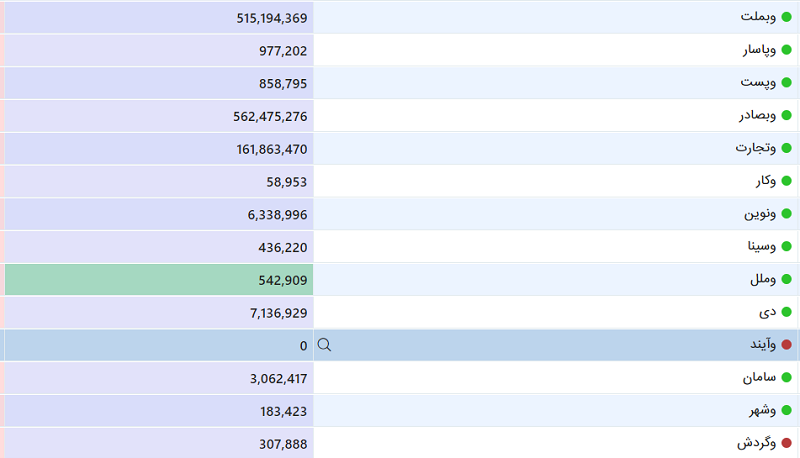
Task: Click the value 0 in وآیند row
Action: (304, 346)
